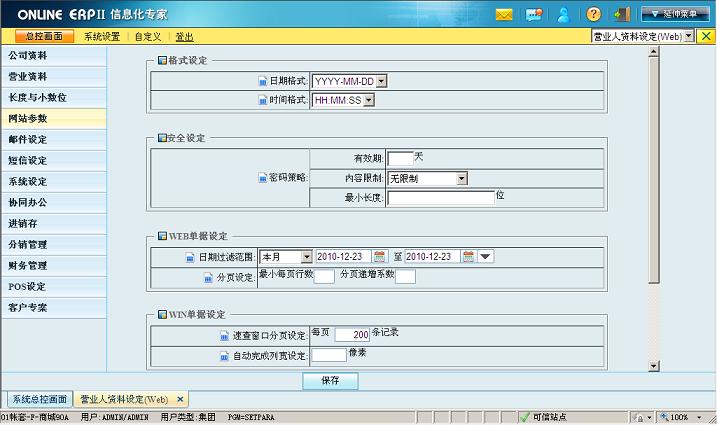Open calendar picker for start date

click(x=380, y=257)
